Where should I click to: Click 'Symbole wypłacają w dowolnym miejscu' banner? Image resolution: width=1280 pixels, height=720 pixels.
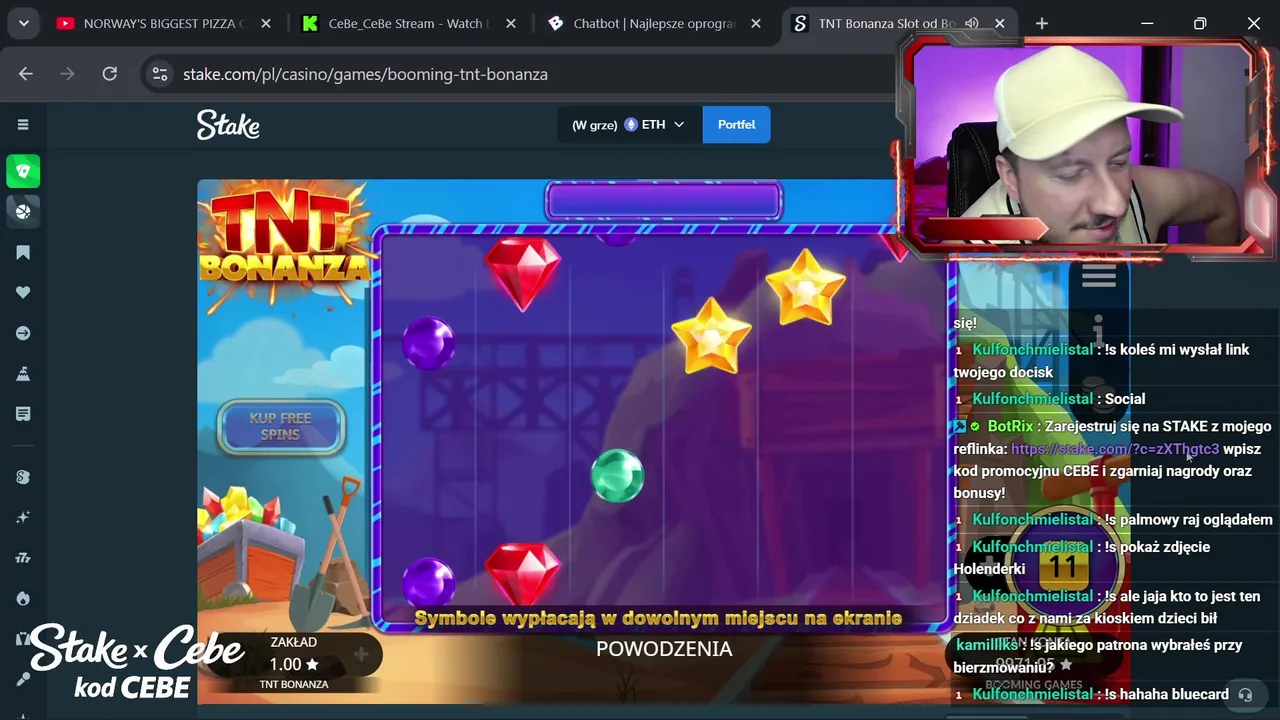pyautogui.click(x=658, y=618)
